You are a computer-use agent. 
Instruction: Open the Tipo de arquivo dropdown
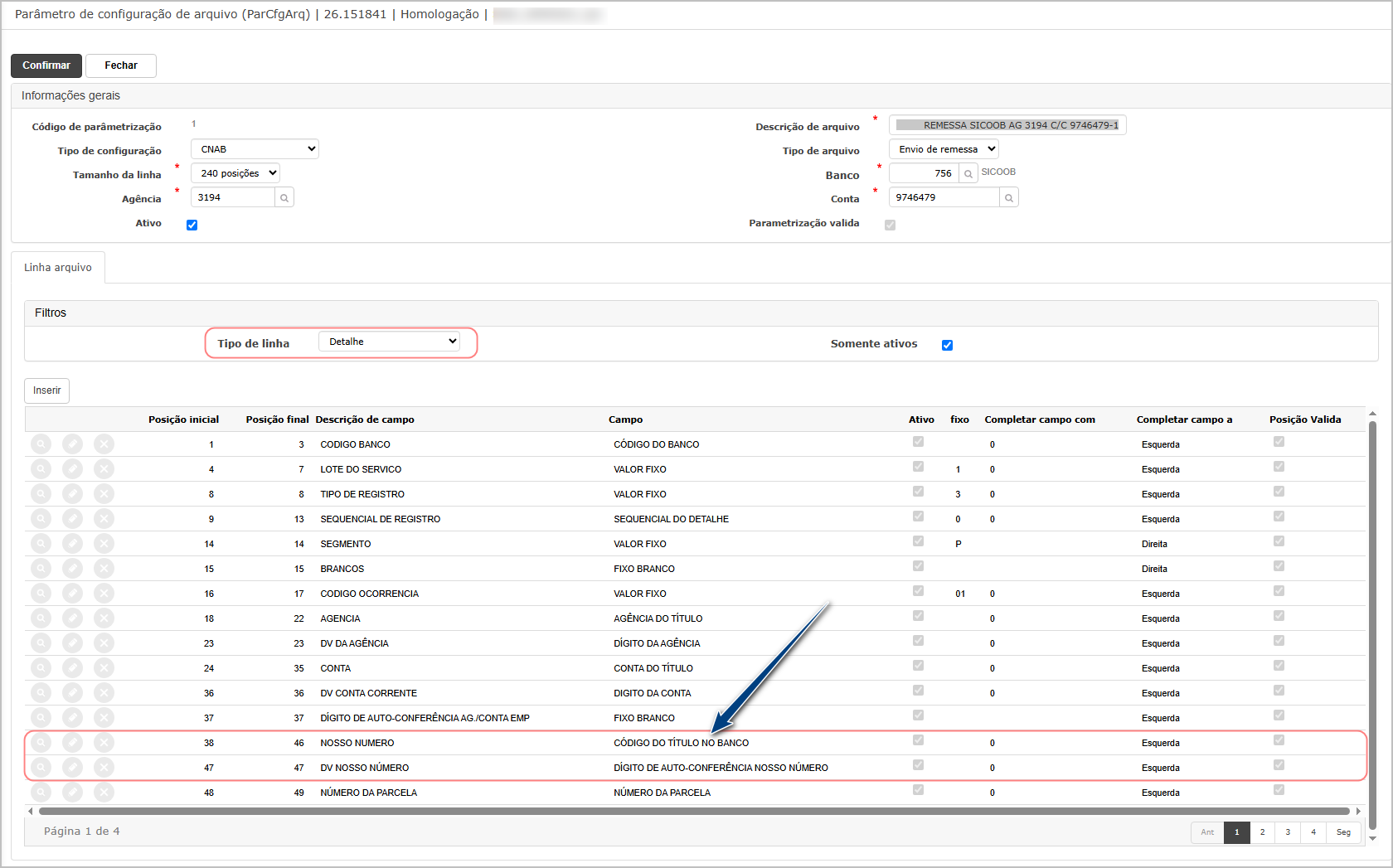(x=944, y=149)
